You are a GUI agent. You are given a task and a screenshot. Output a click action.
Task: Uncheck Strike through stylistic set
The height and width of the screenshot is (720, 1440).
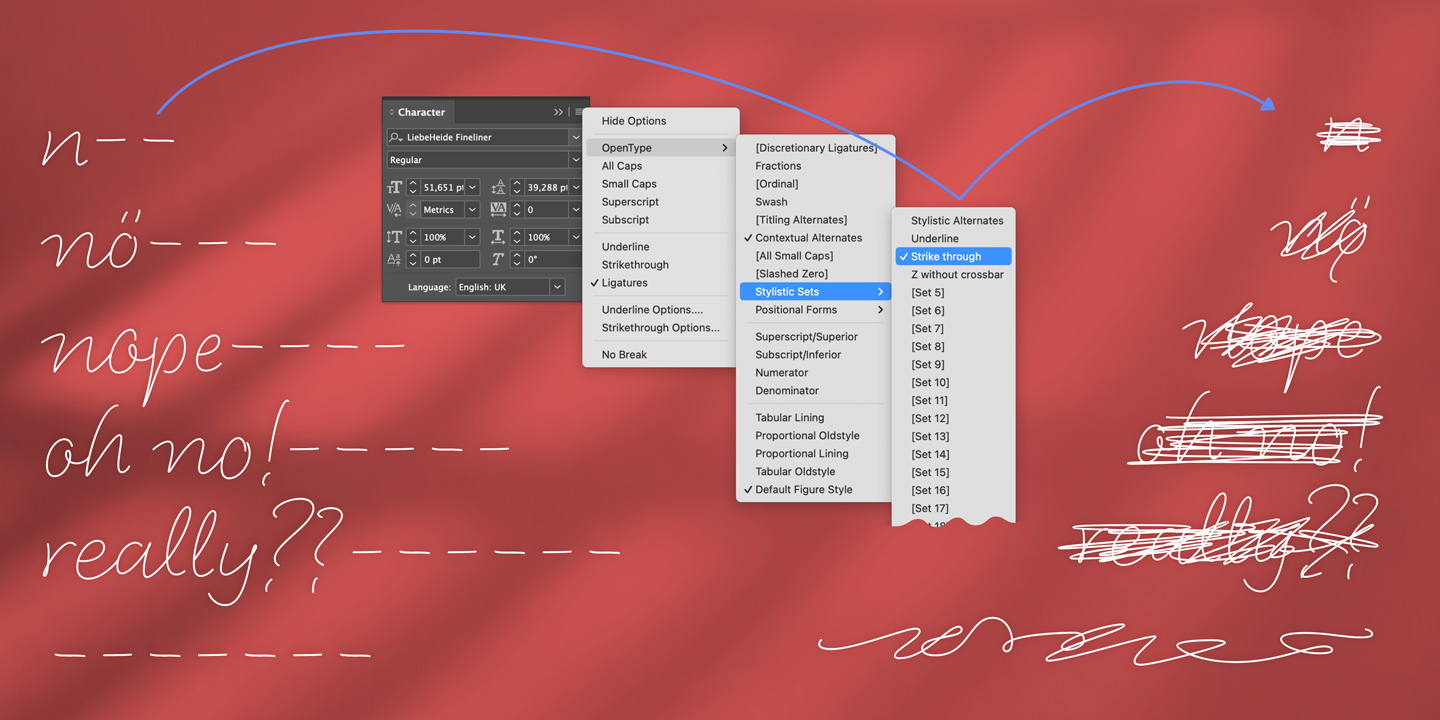pyautogui.click(x=954, y=257)
